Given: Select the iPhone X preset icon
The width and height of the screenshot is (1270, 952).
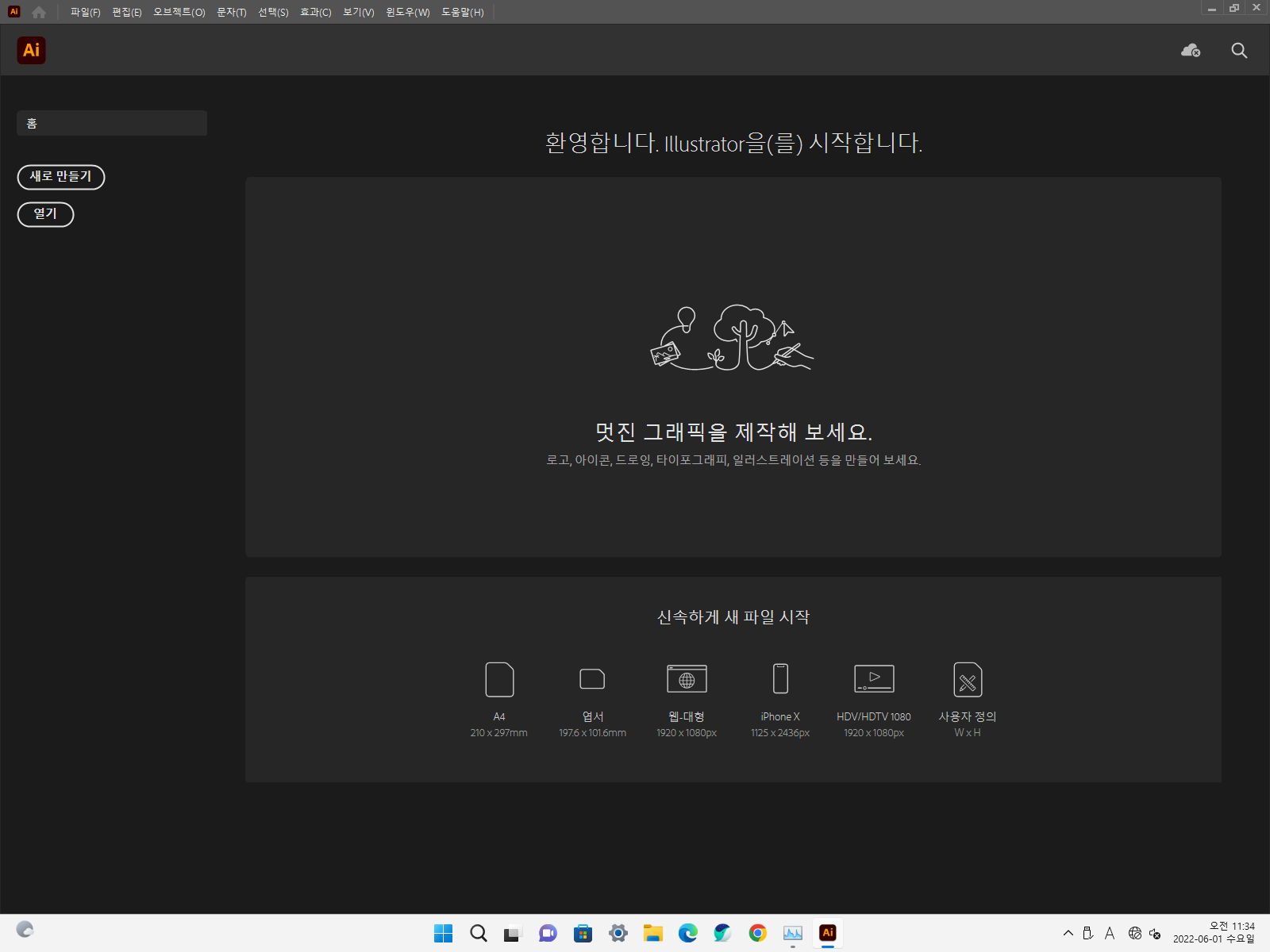Looking at the screenshot, I should coord(780,679).
